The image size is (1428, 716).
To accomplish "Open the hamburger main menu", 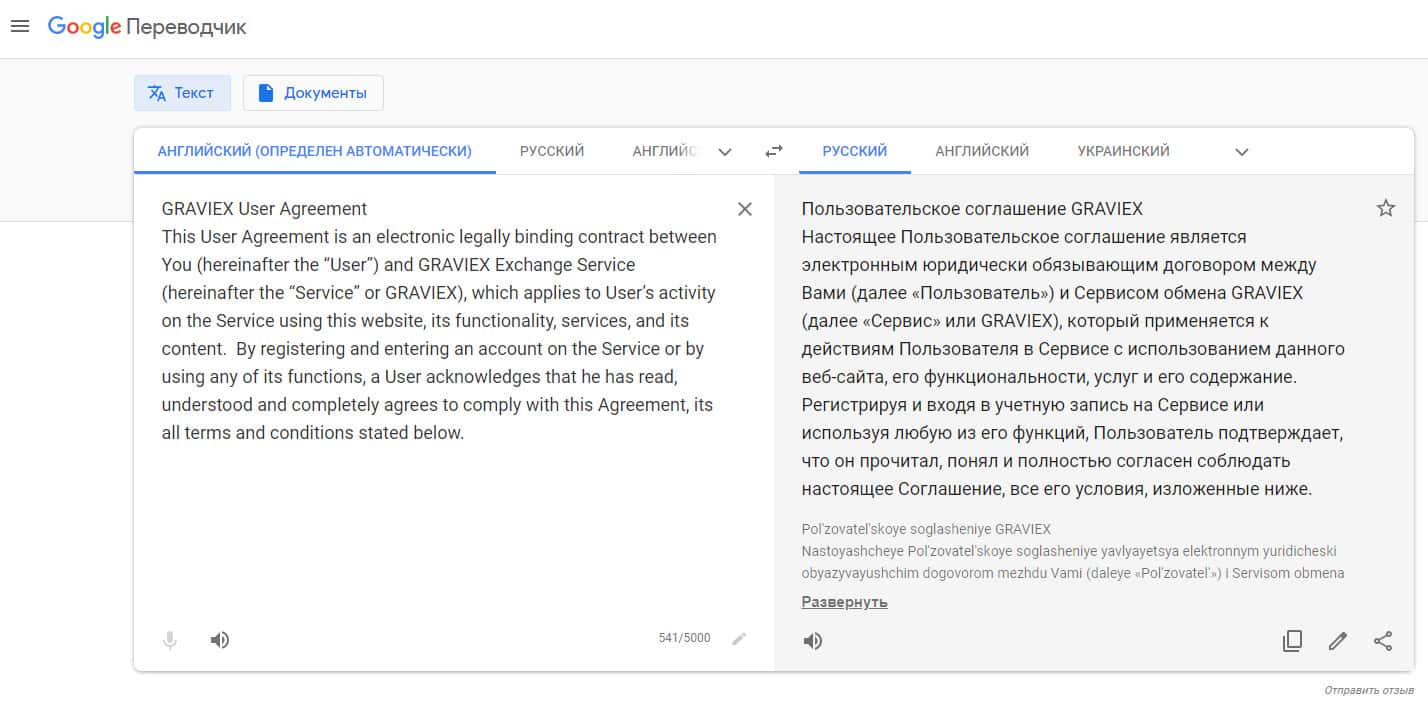I will coord(20,27).
